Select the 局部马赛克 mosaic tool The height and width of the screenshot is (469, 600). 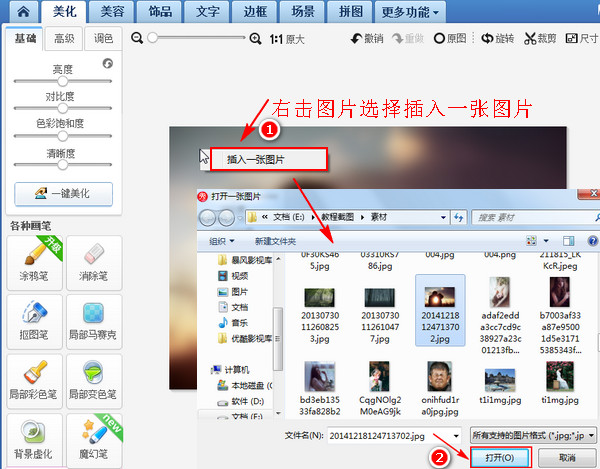[x=94, y=322]
